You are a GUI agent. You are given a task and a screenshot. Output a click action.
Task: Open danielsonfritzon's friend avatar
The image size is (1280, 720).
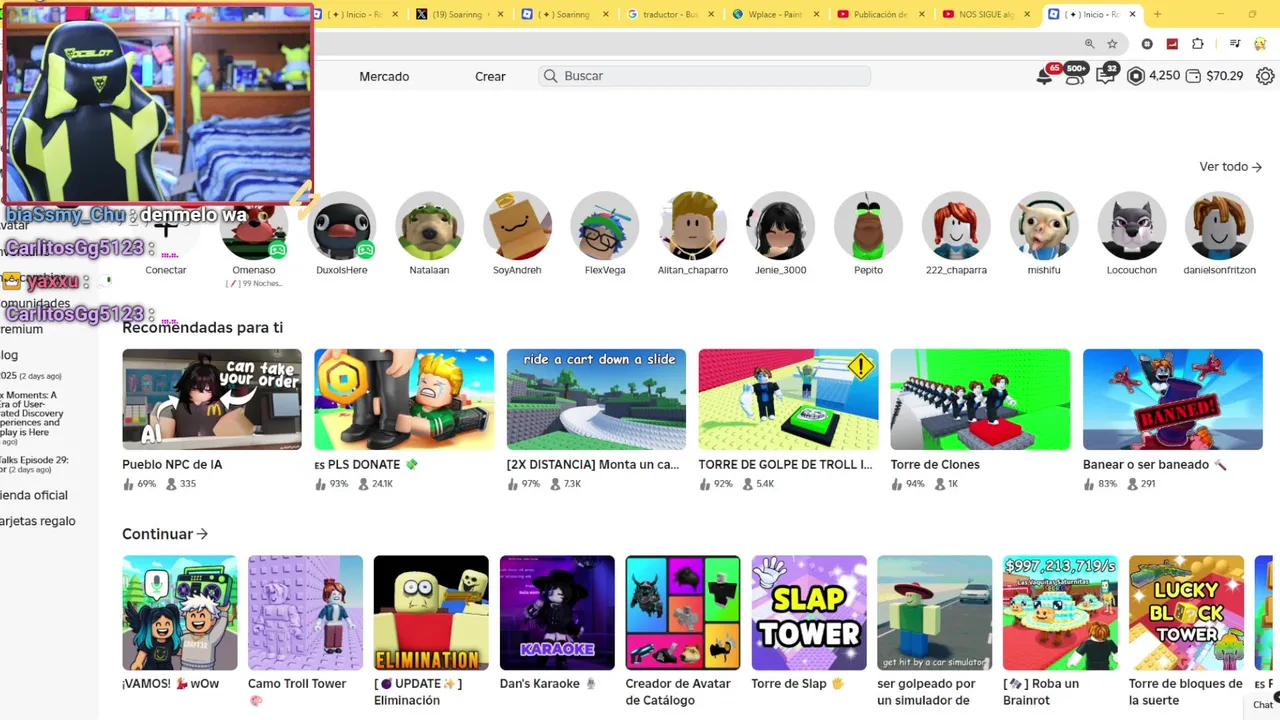[x=1219, y=227]
